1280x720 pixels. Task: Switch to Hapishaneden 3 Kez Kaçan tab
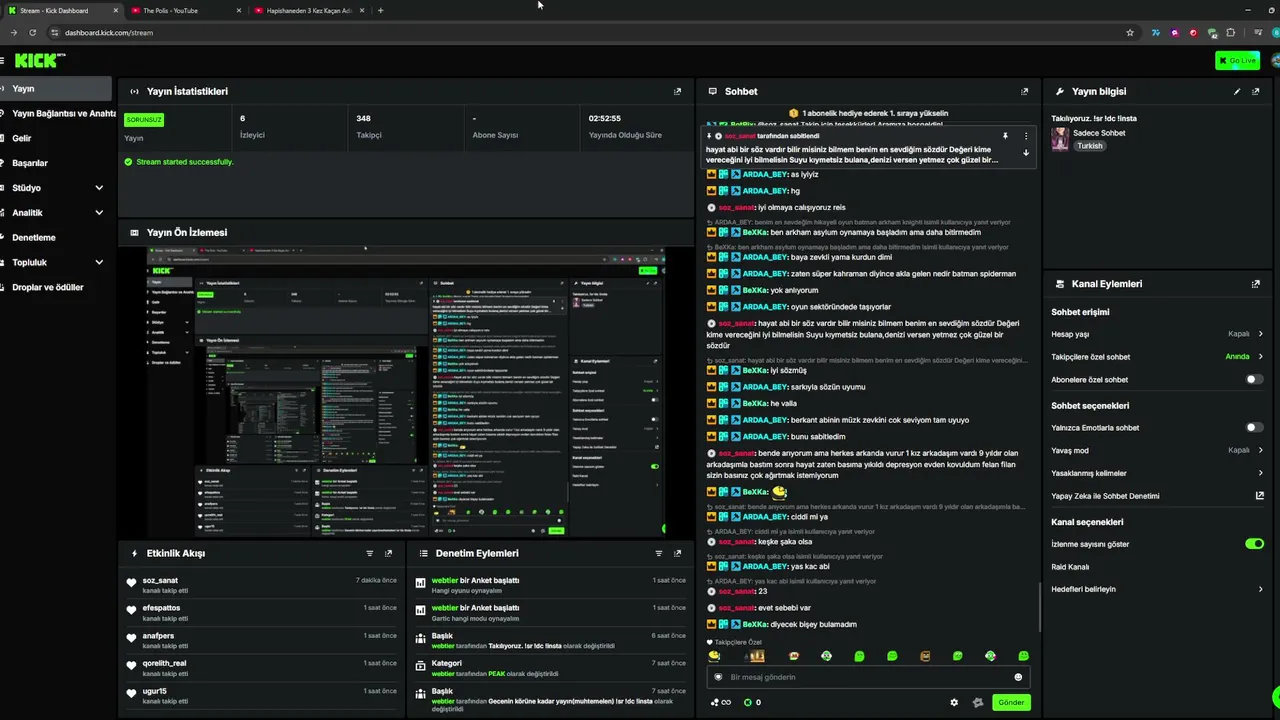[x=308, y=11]
